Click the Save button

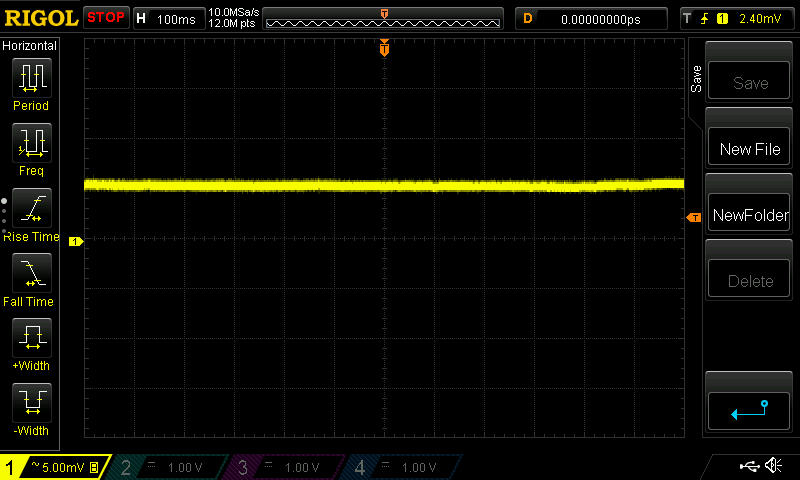749,80
